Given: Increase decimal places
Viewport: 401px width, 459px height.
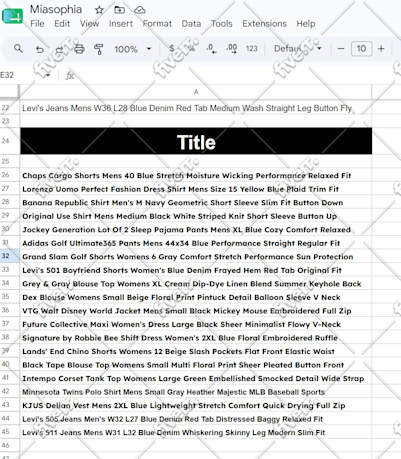Looking at the screenshot, I should (232, 49).
